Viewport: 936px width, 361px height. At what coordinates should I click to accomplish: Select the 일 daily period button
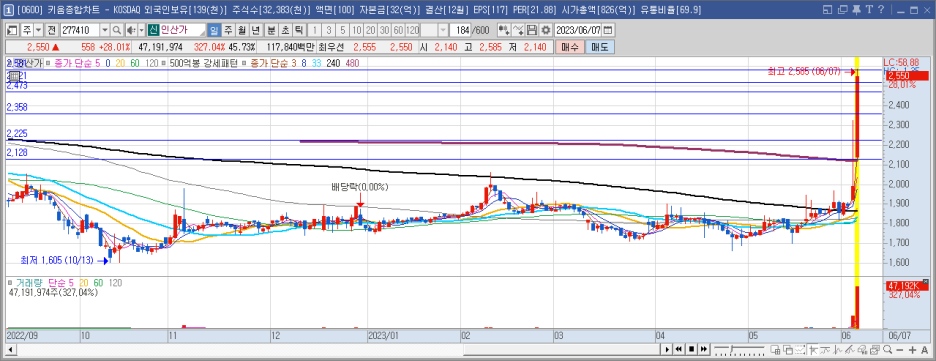pyautogui.click(x=214, y=30)
